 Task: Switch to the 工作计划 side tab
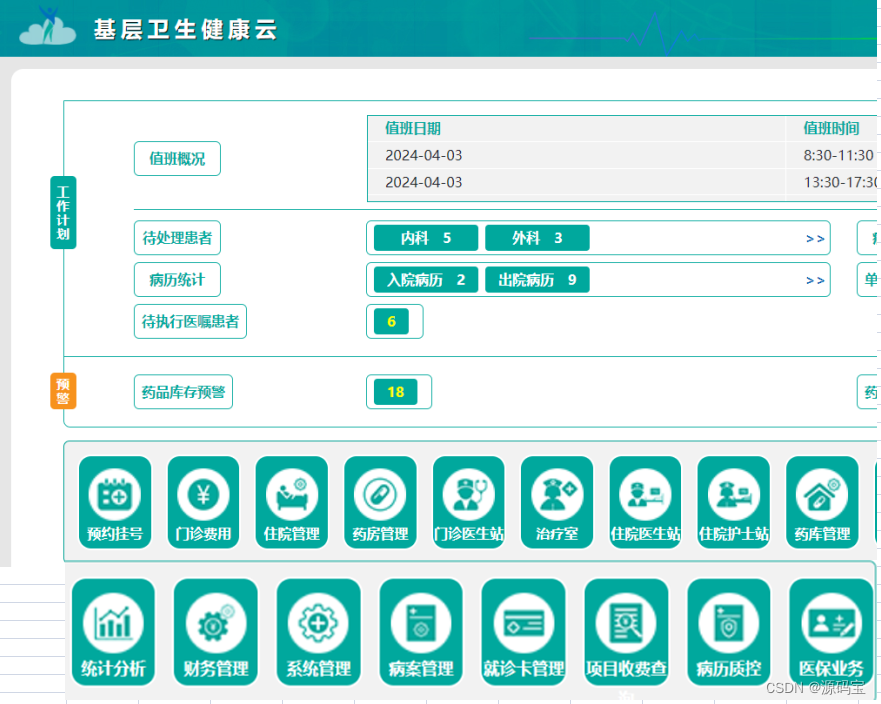click(x=62, y=211)
